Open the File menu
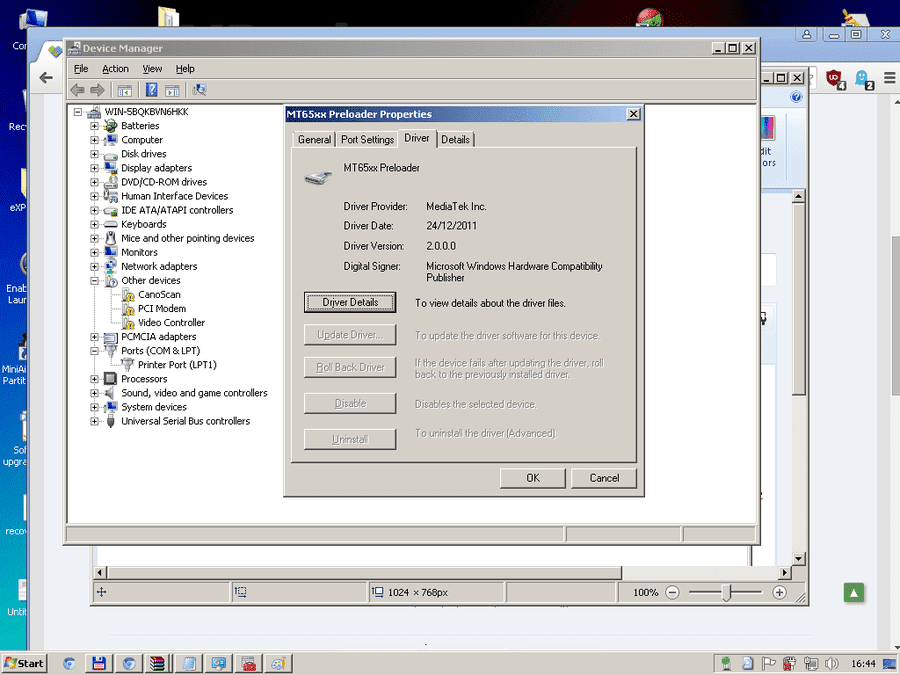This screenshot has height=675, width=900. (81, 69)
